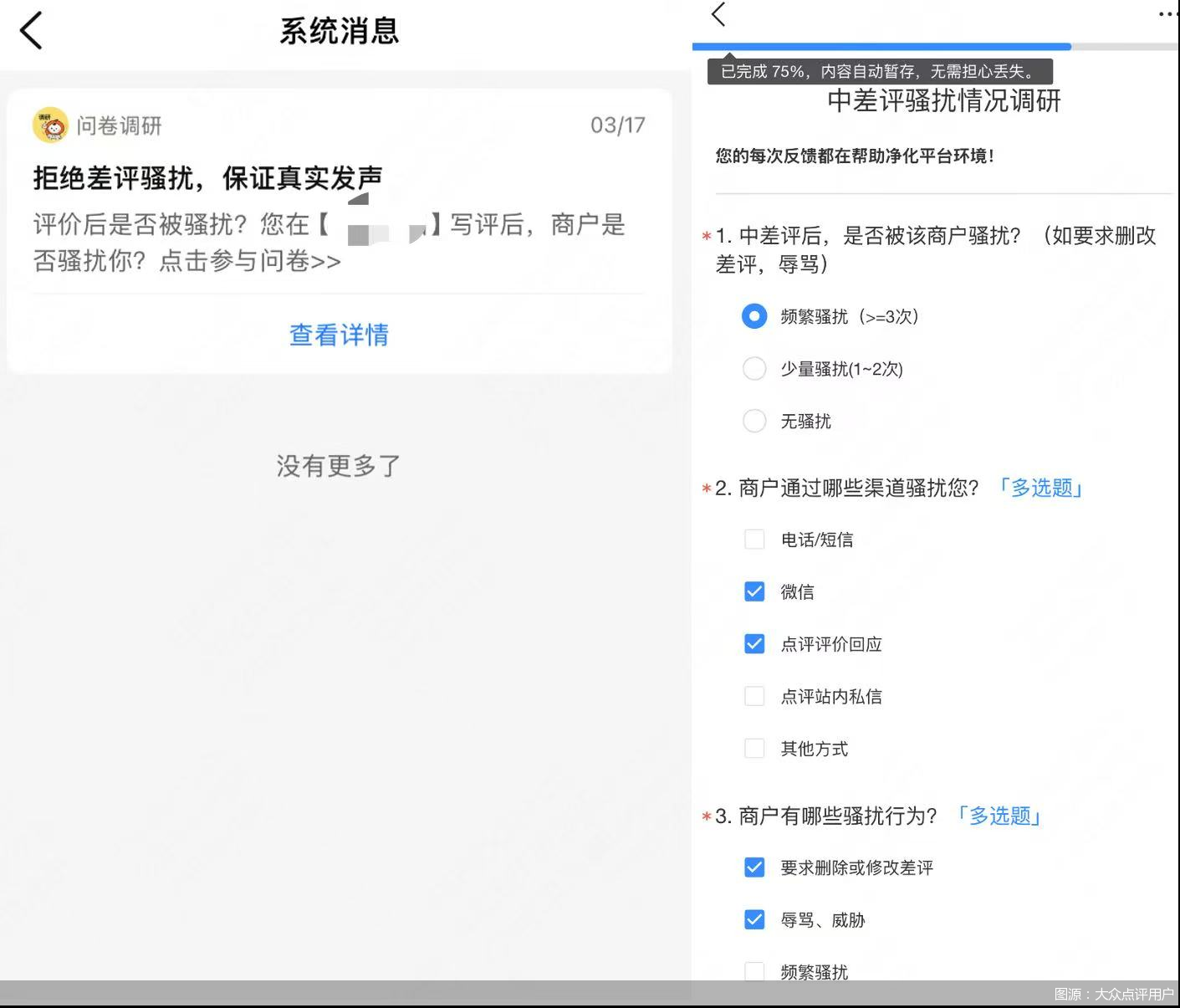Click the 「多选题」 tag on question 2
The image size is (1180, 1008).
pos(1041,488)
